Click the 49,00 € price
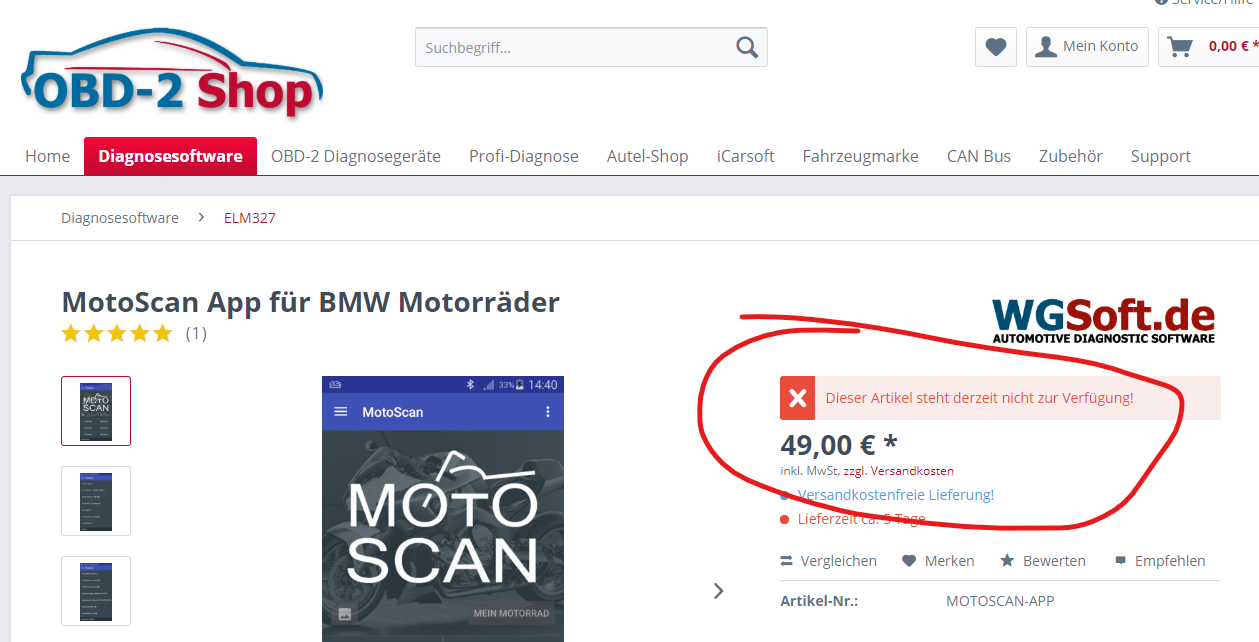Screen dimensions: 1259x642 click(839, 444)
